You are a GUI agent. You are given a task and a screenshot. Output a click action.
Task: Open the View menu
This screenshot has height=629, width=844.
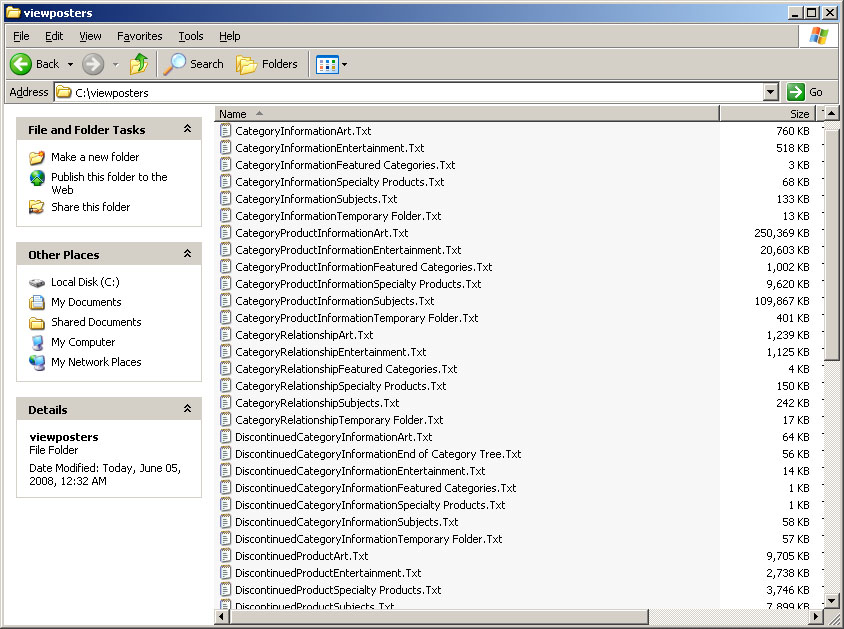(x=90, y=36)
